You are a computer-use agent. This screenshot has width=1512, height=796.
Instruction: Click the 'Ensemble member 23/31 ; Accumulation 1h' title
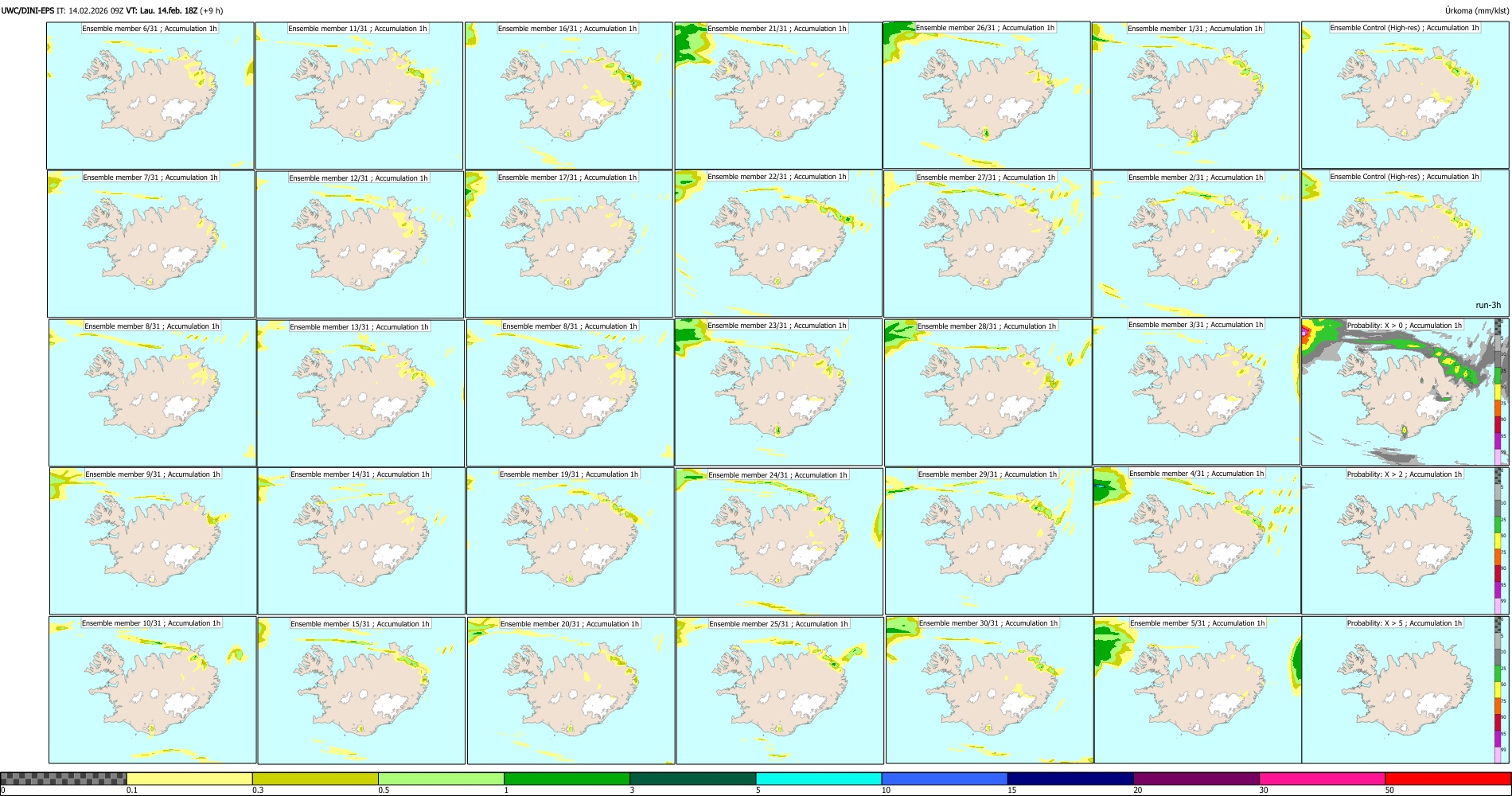pyautogui.click(x=777, y=325)
